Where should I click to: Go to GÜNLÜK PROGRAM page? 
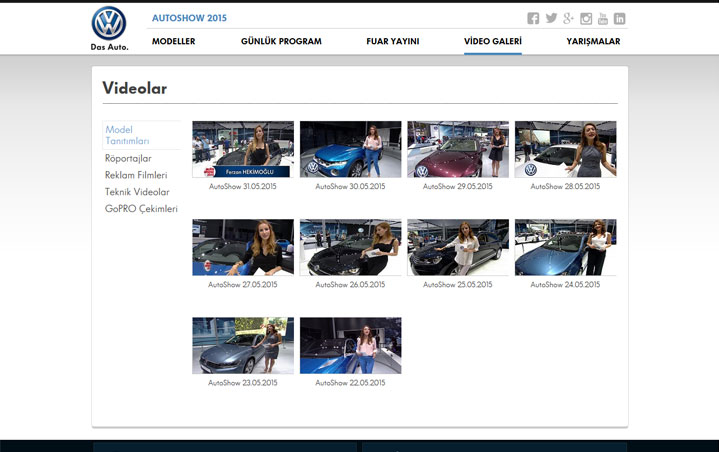point(281,41)
